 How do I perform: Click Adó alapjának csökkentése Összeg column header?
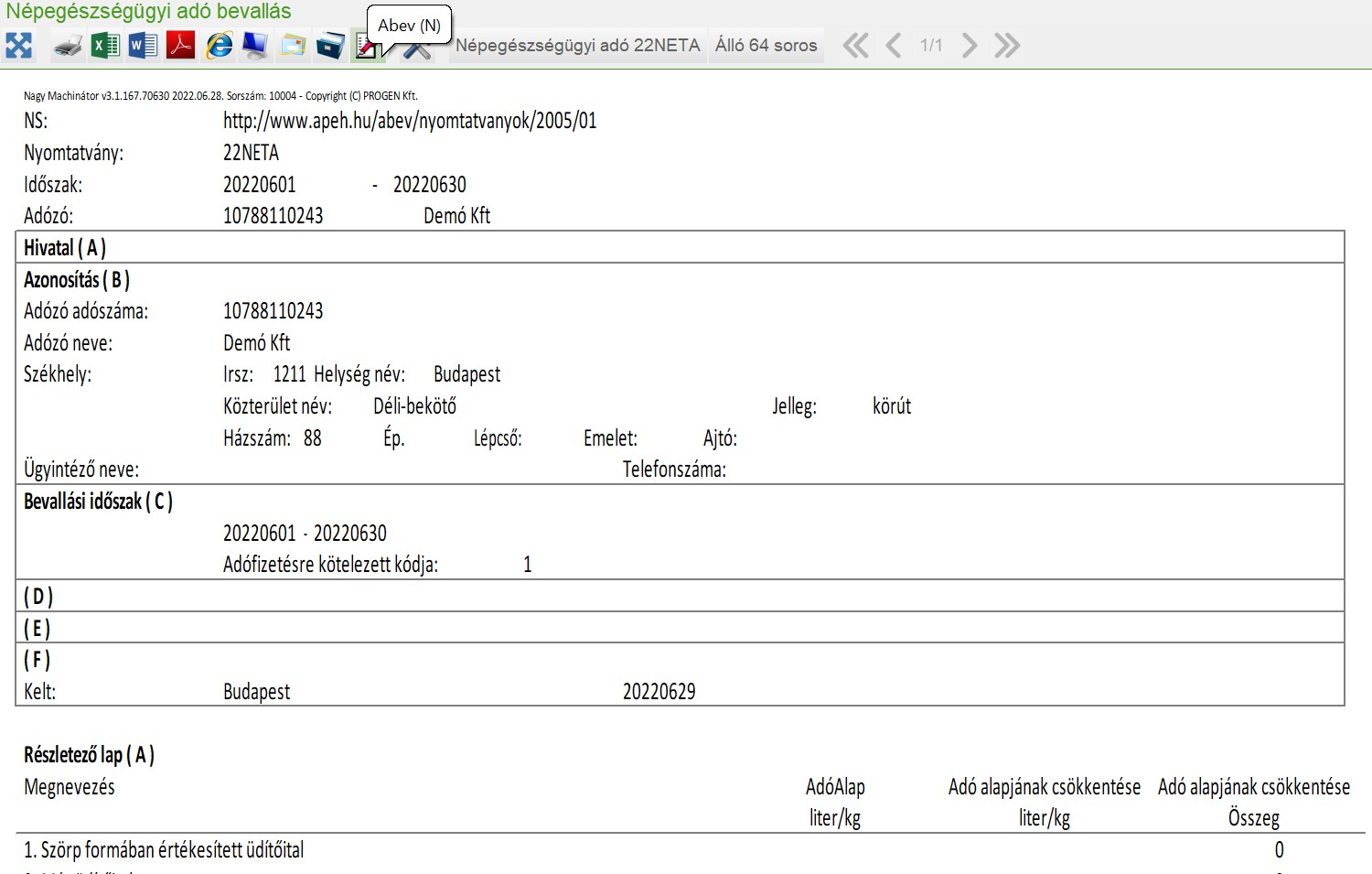1254,803
